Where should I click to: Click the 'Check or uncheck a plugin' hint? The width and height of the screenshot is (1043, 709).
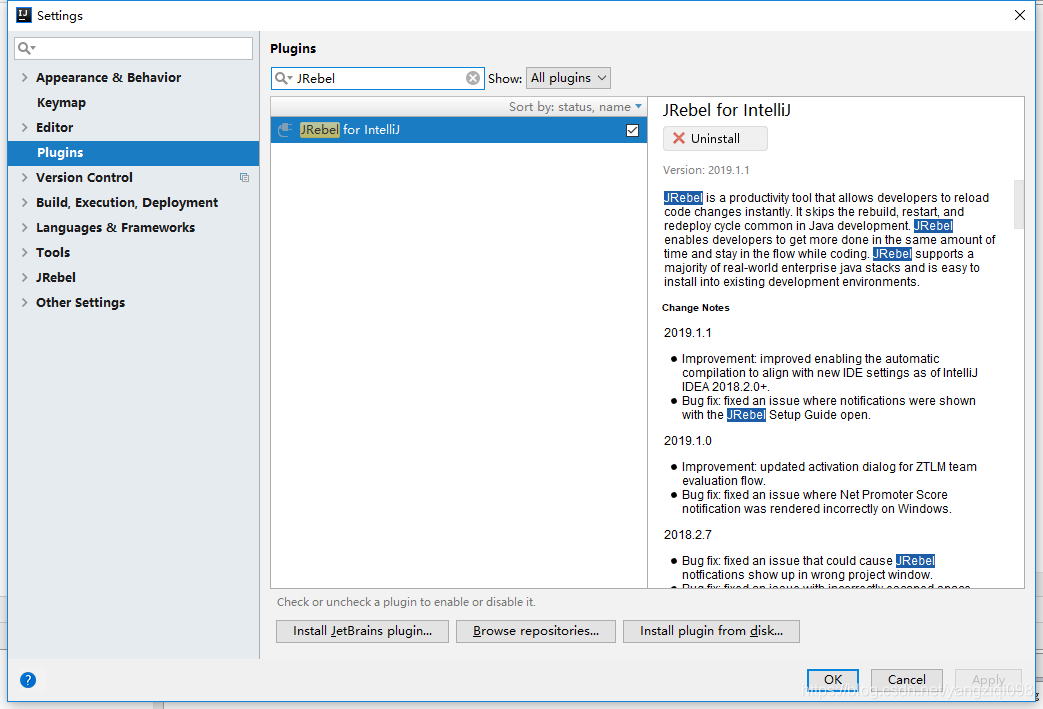click(406, 602)
